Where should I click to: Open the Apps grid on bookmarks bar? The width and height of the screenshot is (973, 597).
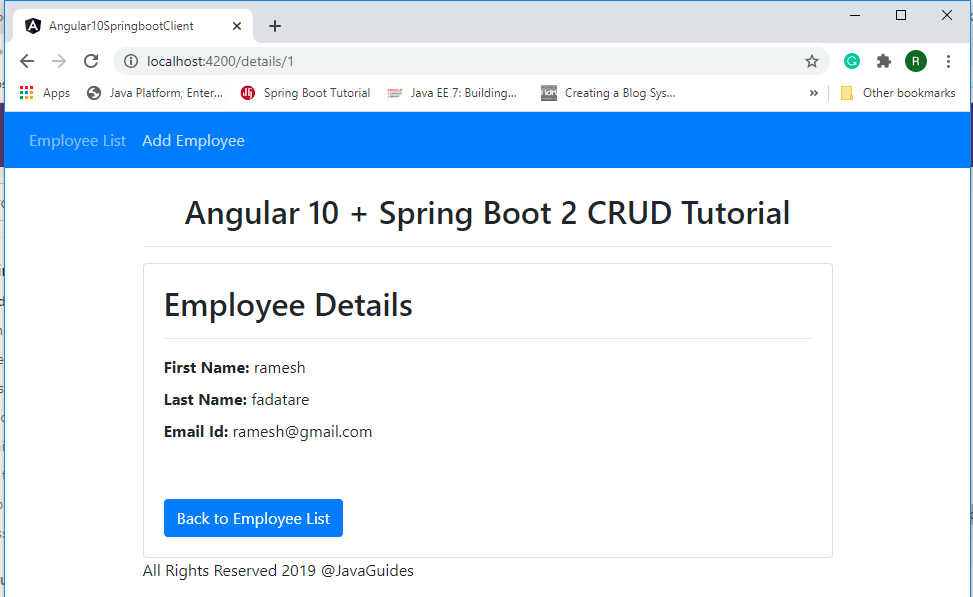click(27, 92)
